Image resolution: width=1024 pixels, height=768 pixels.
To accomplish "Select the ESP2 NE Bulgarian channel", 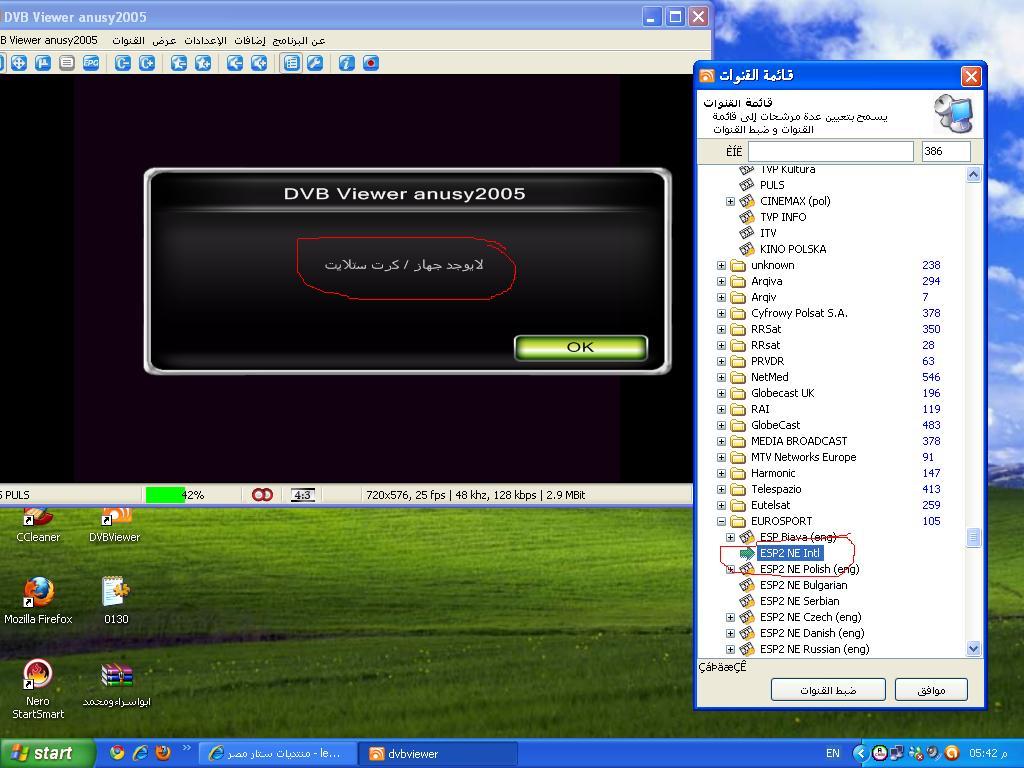I will coord(803,585).
